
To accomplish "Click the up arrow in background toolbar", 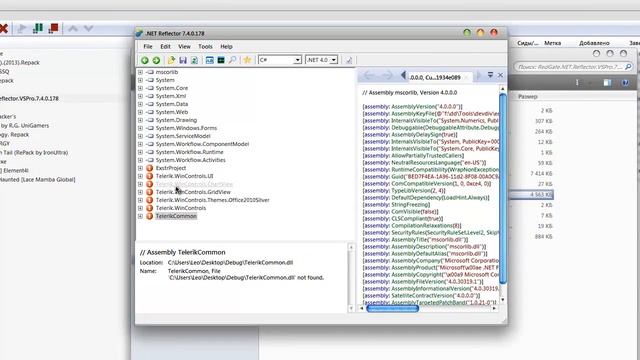I will (x=73, y=28).
